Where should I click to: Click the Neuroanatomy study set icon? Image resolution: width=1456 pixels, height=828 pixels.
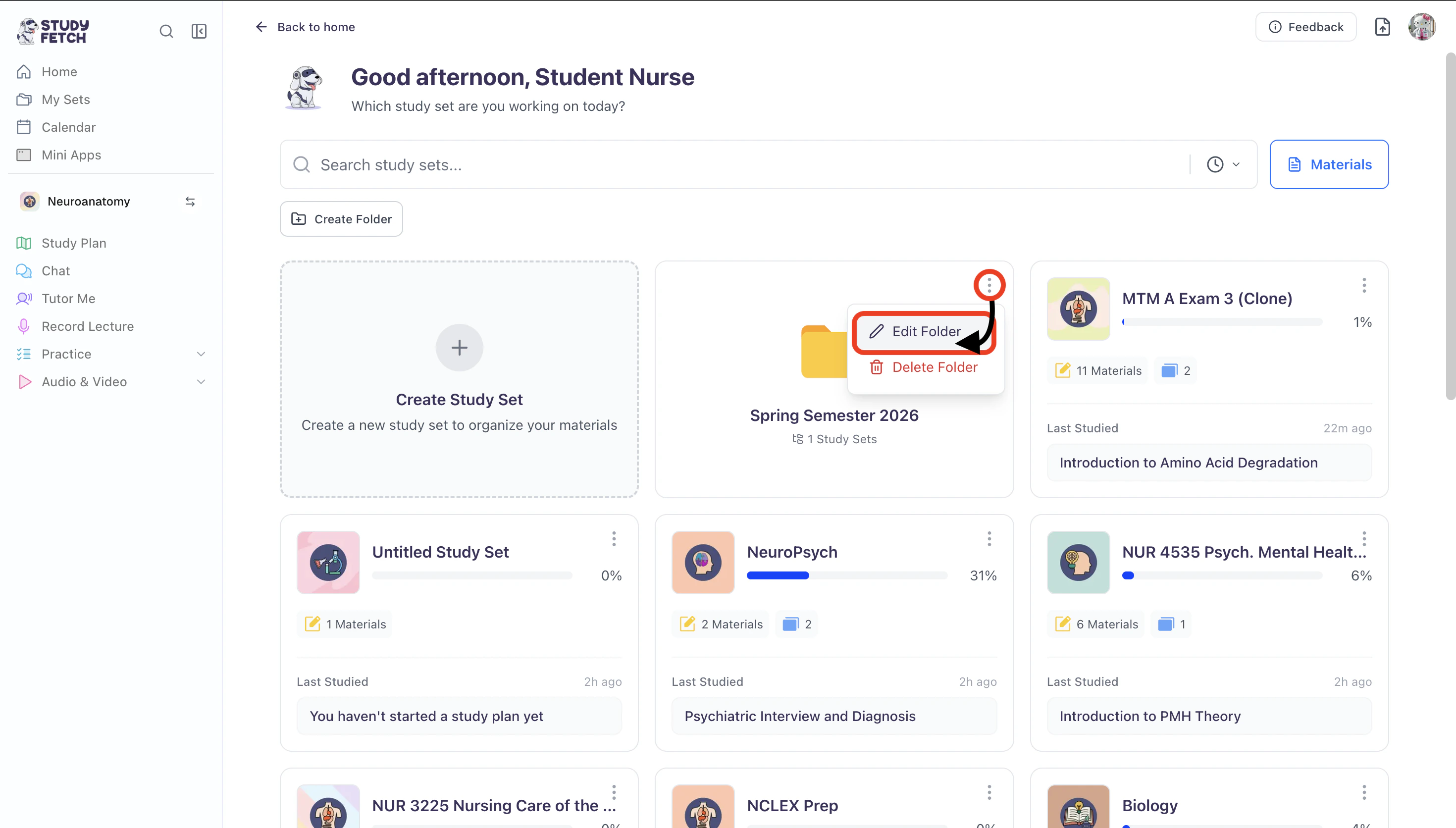pyautogui.click(x=30, y=202)
